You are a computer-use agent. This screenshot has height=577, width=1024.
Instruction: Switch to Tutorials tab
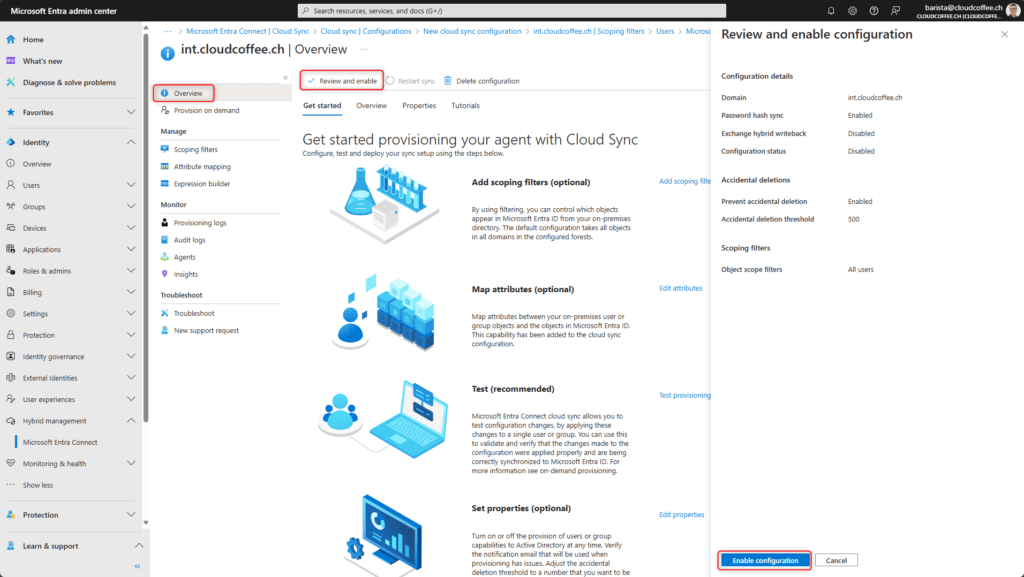[x=465, y=106]
